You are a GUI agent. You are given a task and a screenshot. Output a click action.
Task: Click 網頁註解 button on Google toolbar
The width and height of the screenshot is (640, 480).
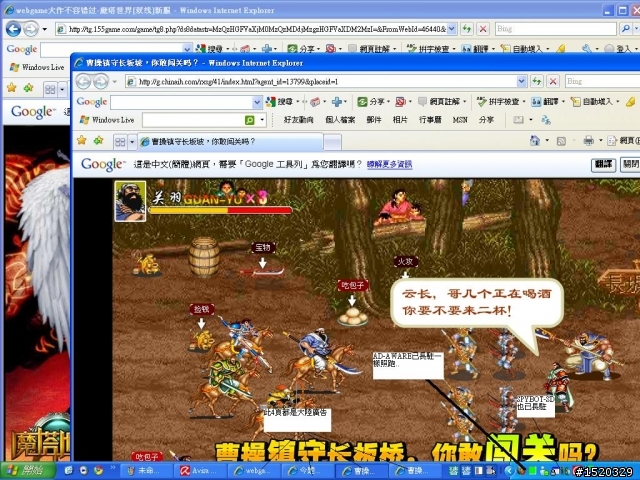(x=440, y=101)
